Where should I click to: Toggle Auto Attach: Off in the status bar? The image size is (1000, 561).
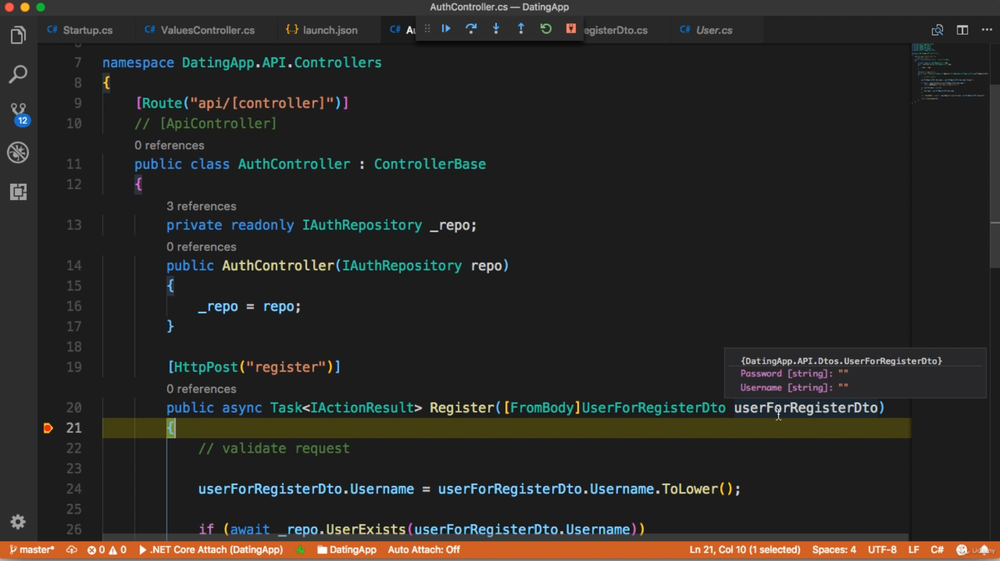point(423,550)
